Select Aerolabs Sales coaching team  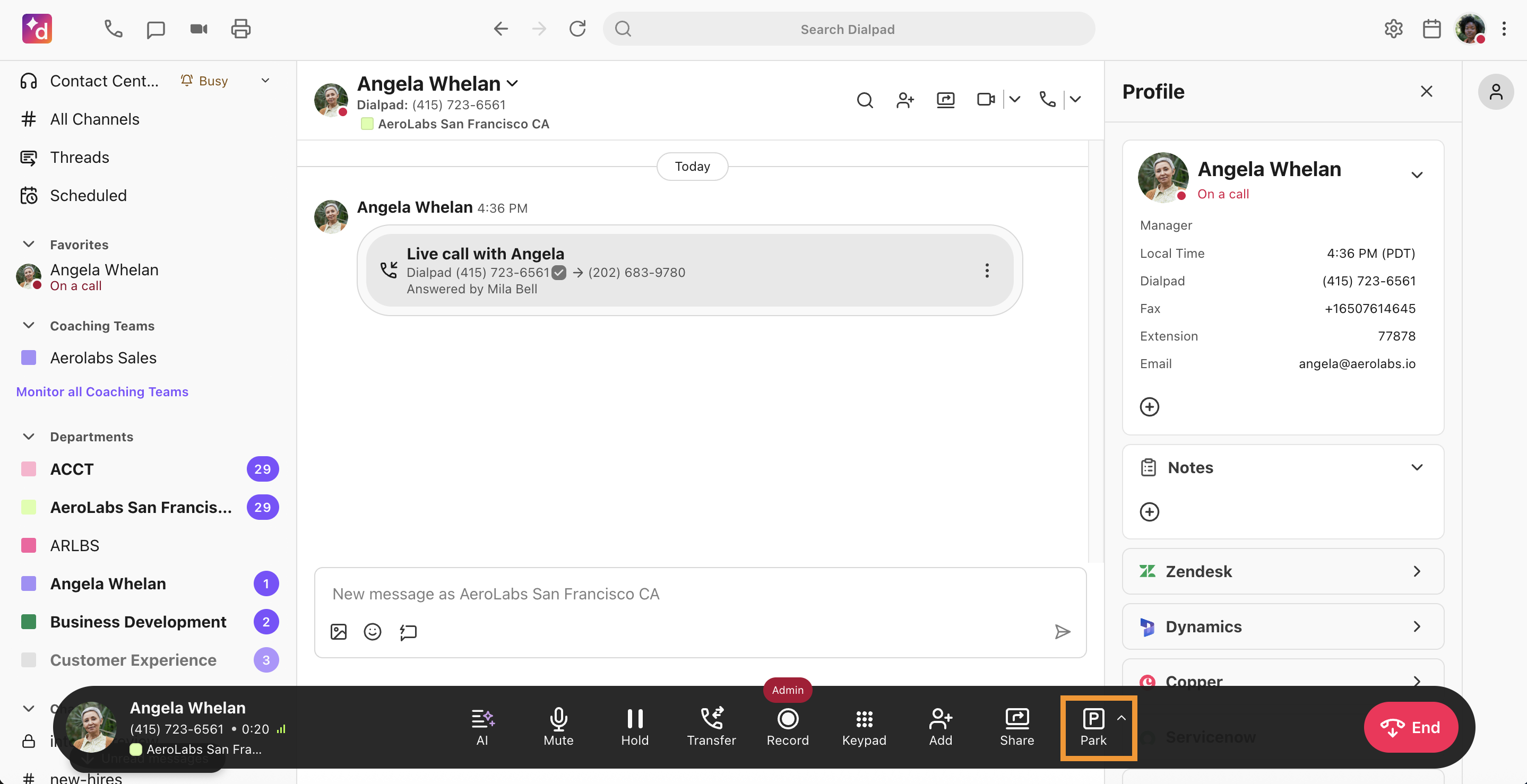(103, 358)
